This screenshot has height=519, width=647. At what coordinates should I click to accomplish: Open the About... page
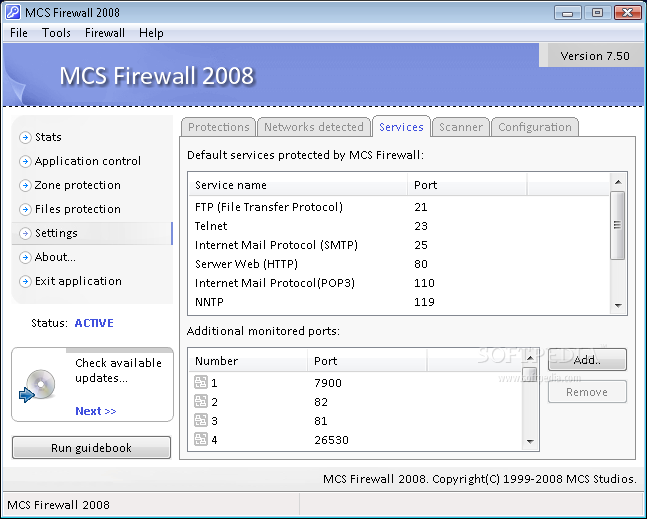(x=55, y=257)
